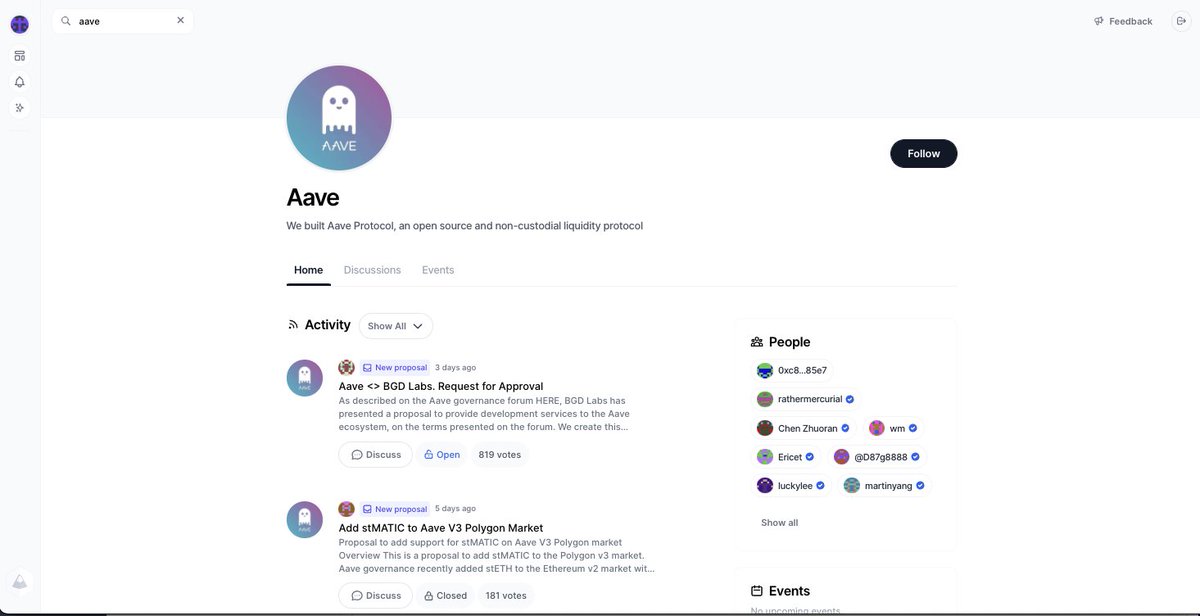Image resolution: width=1200 pixels, height=616 pixels.
Task: Click Aave avatar beside stMATIC proposal
Action: pyautogui.click(x=305, y=519)
